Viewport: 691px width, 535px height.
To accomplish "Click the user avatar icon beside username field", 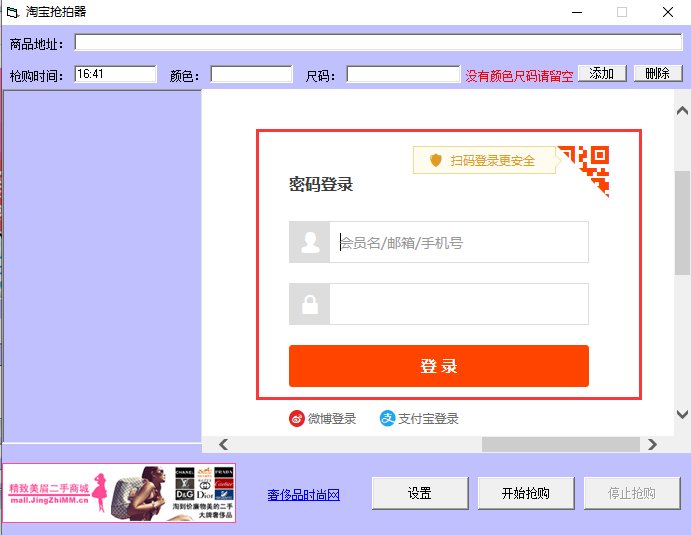I will coord(310,242).
